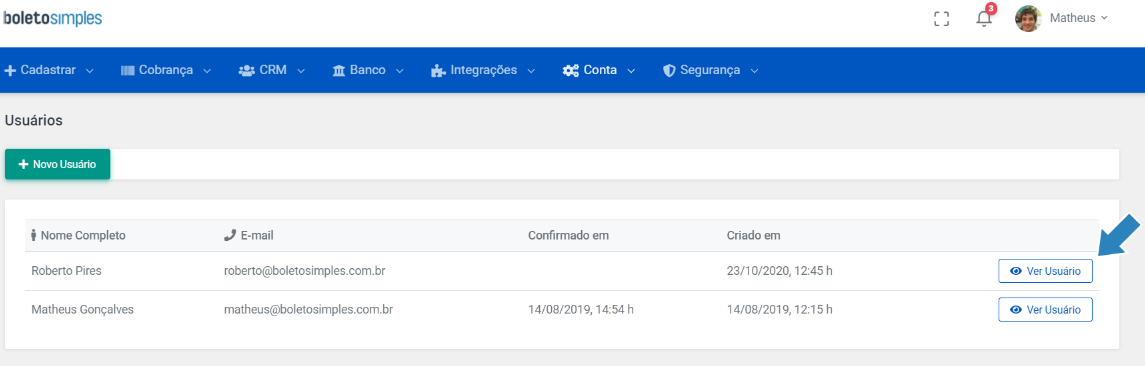The width and height of the screenshot is (1145, 366).
Task: Open the CRM menu
Action: 272,71
